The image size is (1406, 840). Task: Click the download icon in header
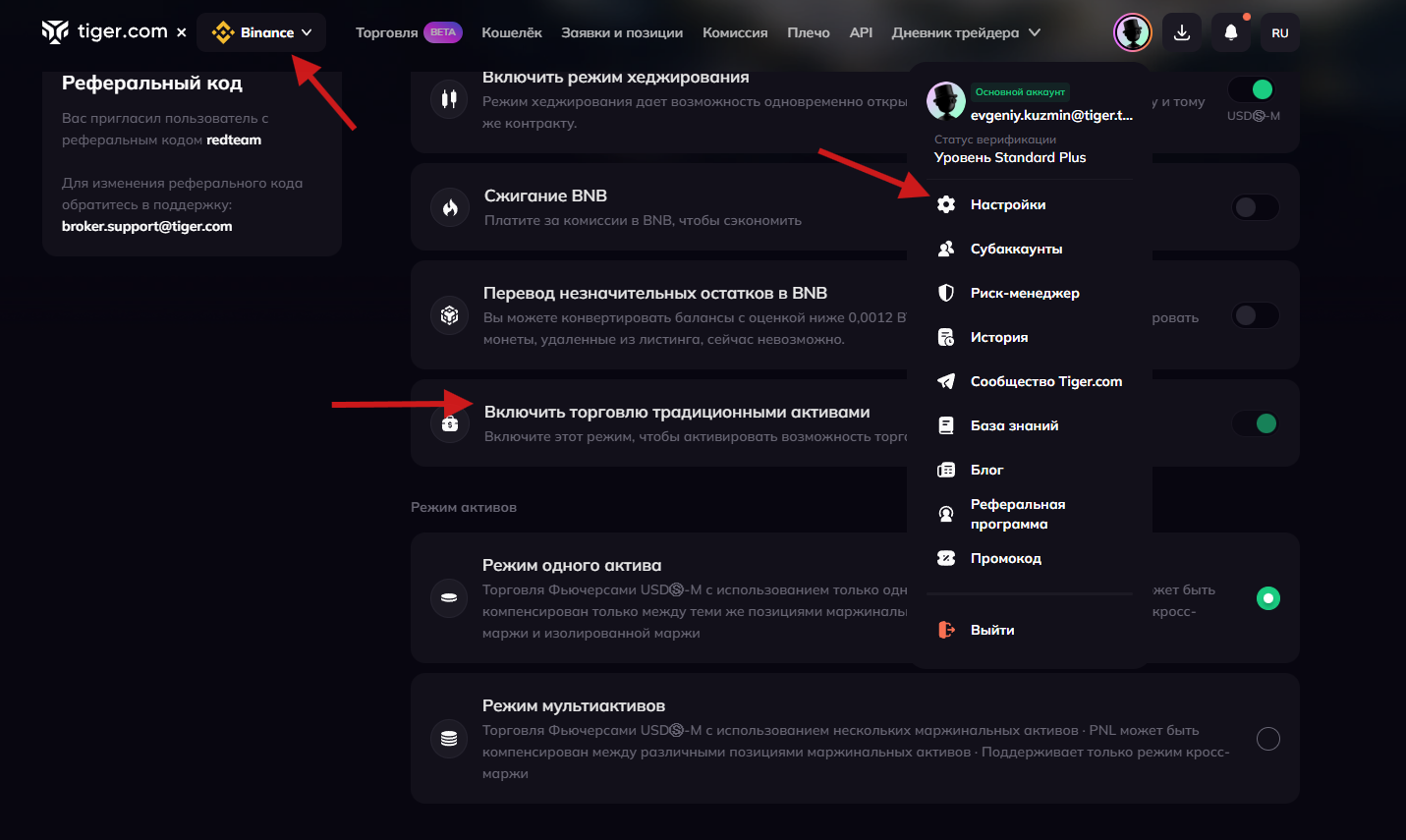point(1182,32)
